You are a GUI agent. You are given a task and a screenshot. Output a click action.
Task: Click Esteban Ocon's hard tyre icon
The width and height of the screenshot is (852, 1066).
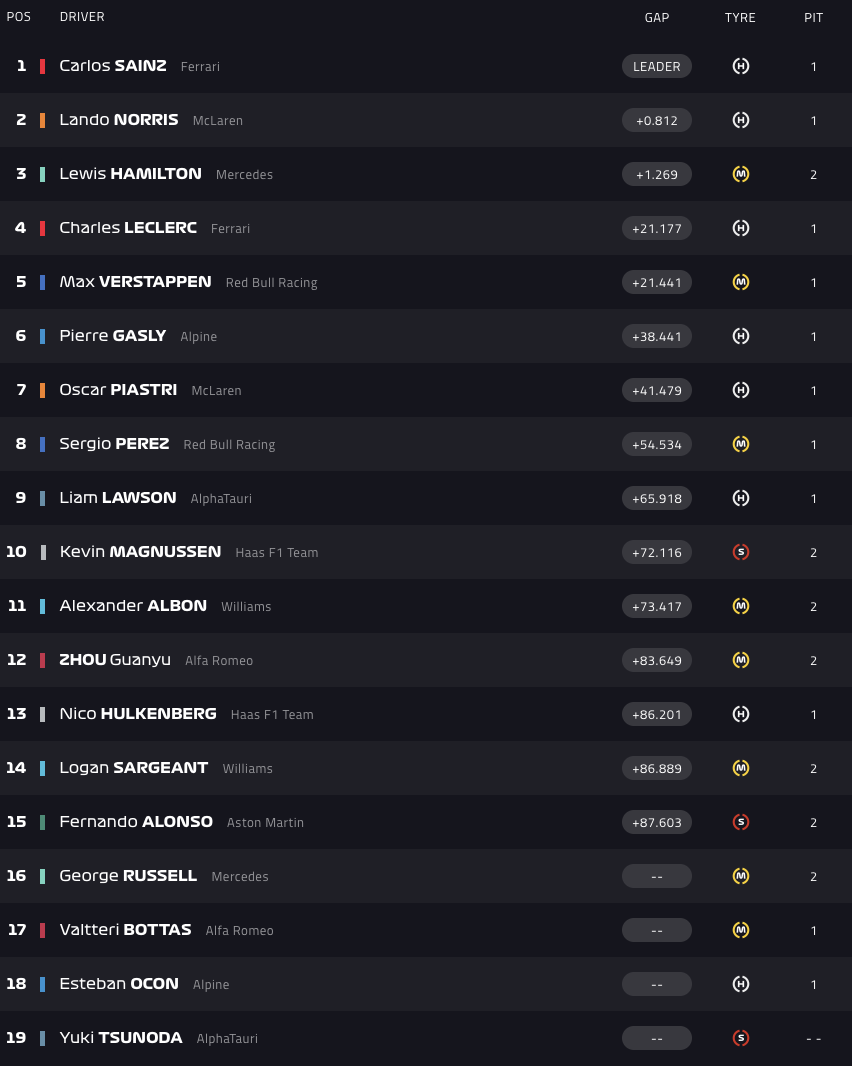741,984
